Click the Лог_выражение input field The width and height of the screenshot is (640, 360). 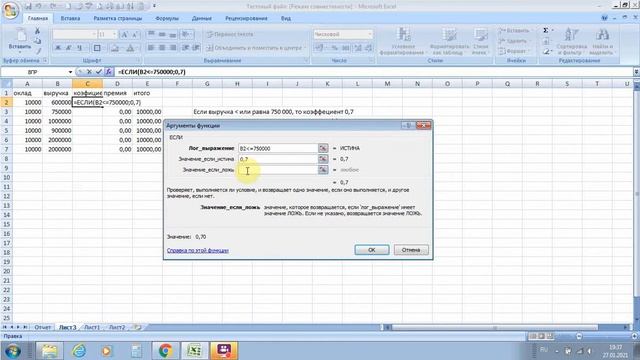(278, 148)
